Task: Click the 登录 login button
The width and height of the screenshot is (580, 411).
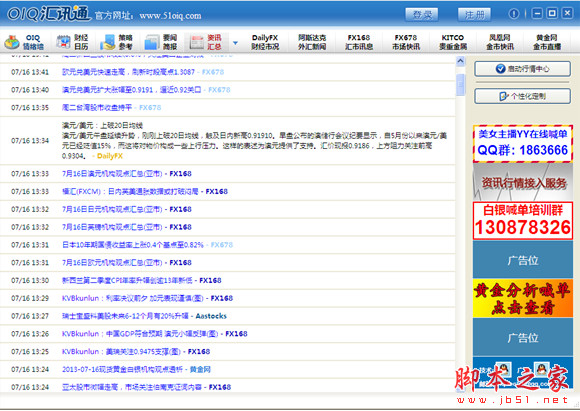Action: 422,15
